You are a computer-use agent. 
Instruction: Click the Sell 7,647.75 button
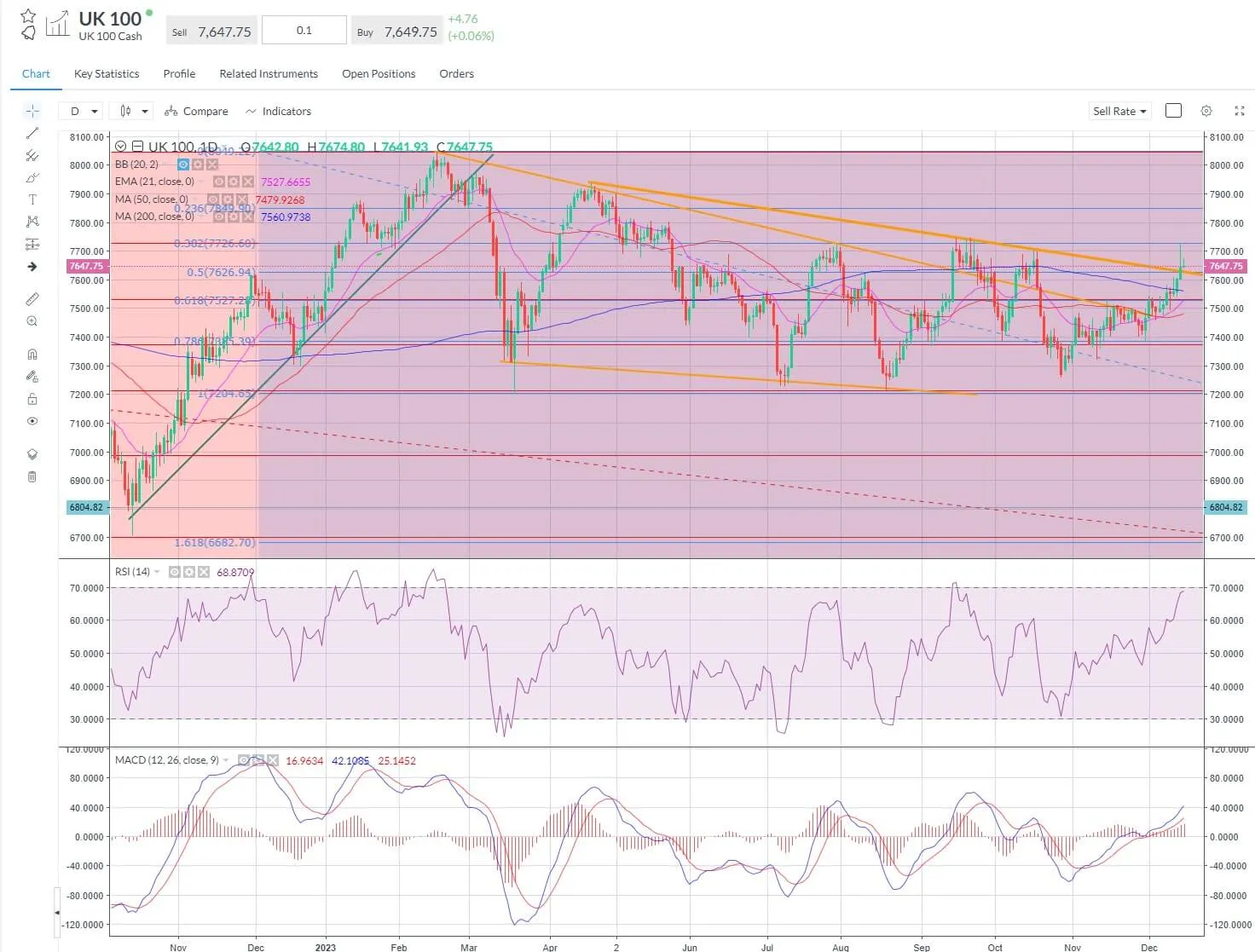pyautogui.click(x=211, y=32)
